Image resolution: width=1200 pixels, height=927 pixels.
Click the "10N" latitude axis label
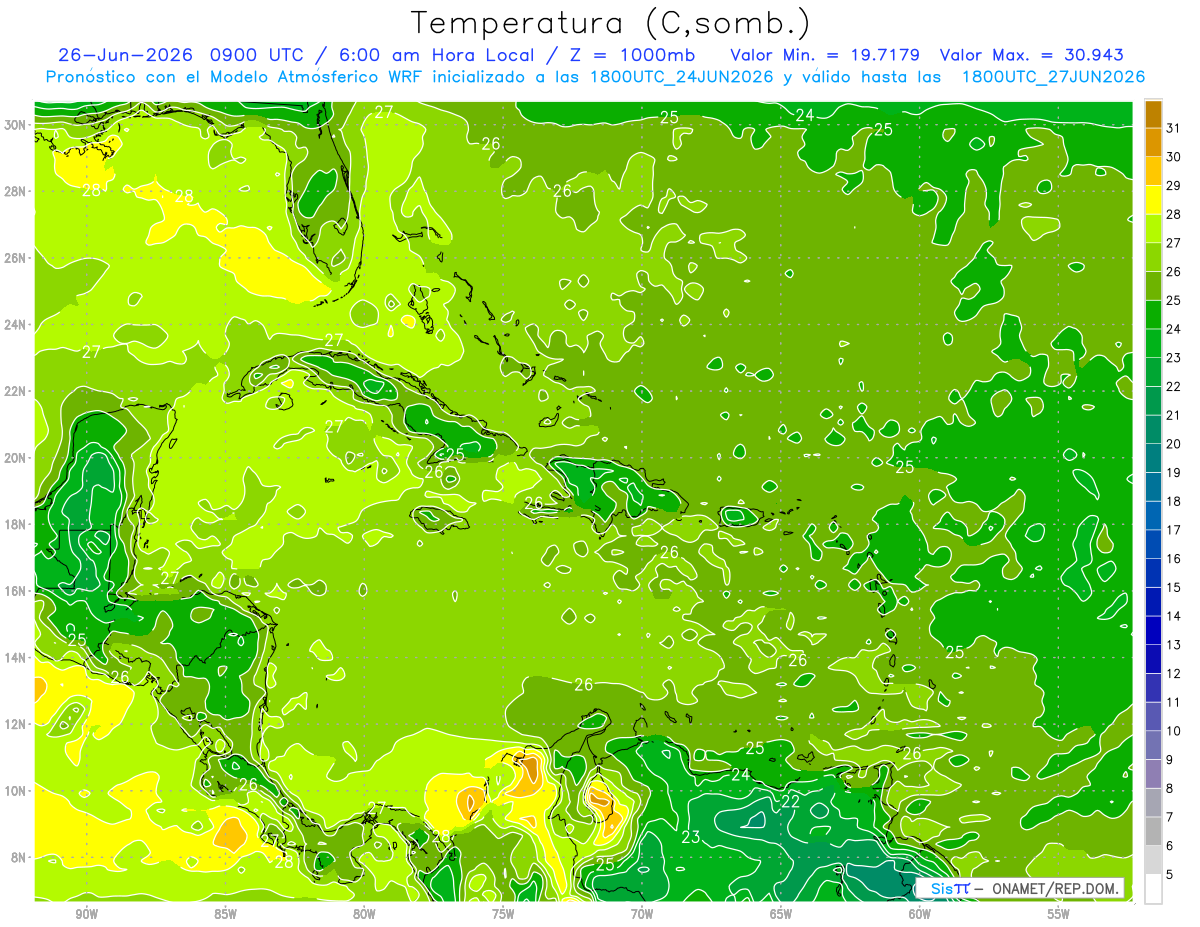[x=16, y=790]
